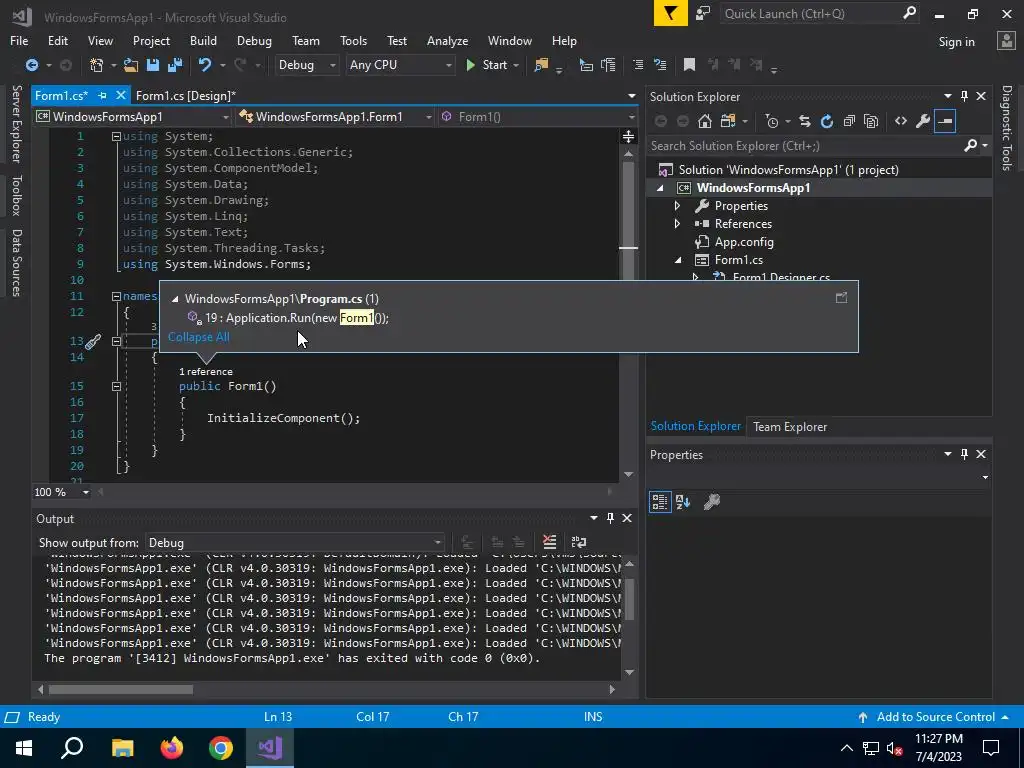Click Sync with Active Document icon
The width and height of the screenshot is (1024, 768).
(x=805, y=121)
